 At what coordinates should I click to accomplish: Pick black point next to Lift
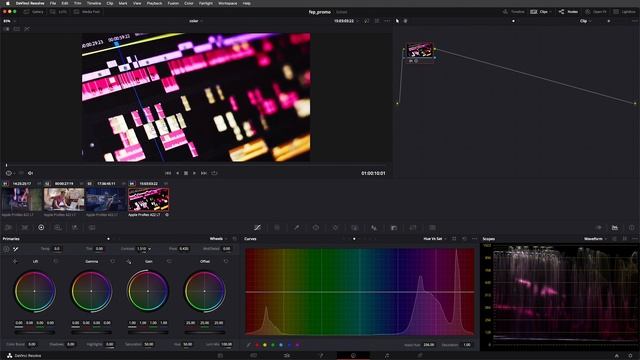point(15,261)
